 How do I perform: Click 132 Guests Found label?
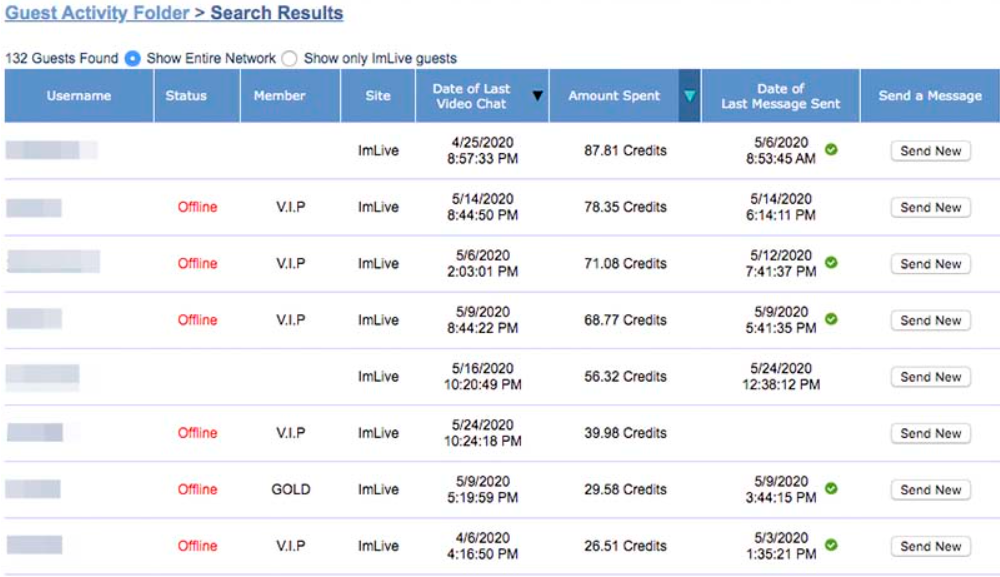(62, 59)
